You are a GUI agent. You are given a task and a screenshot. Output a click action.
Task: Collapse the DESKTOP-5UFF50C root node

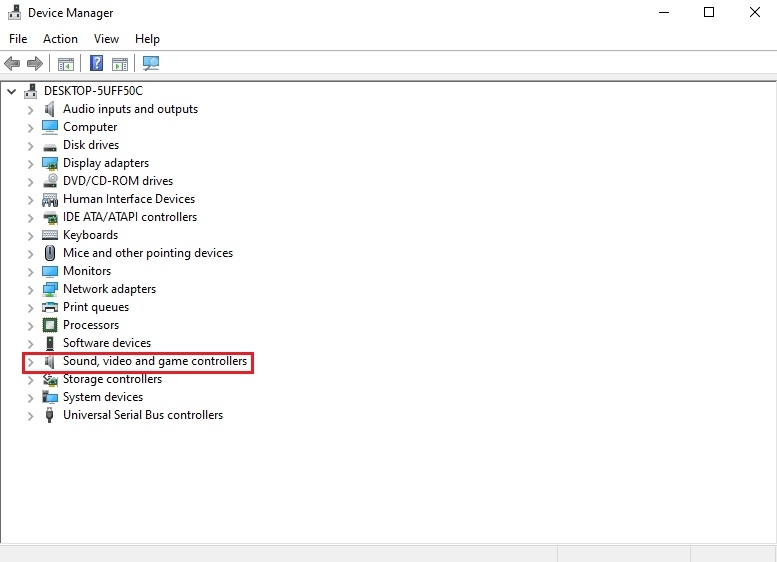12,92
